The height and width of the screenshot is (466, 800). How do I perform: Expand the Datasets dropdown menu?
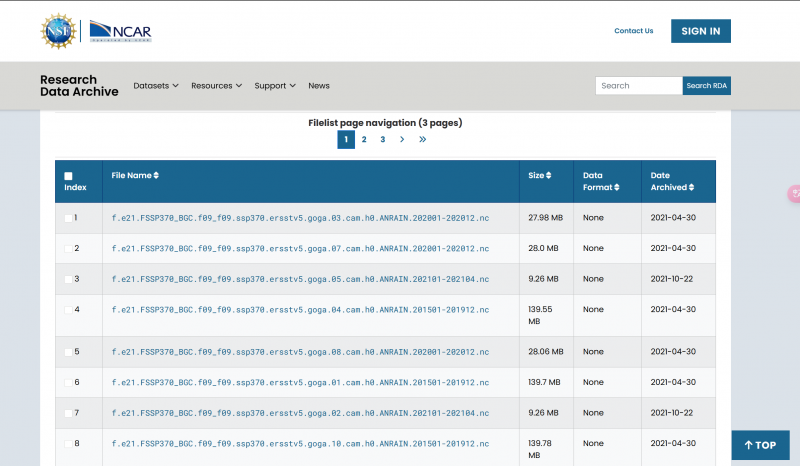pyautogui.click(x=156, y=86)
